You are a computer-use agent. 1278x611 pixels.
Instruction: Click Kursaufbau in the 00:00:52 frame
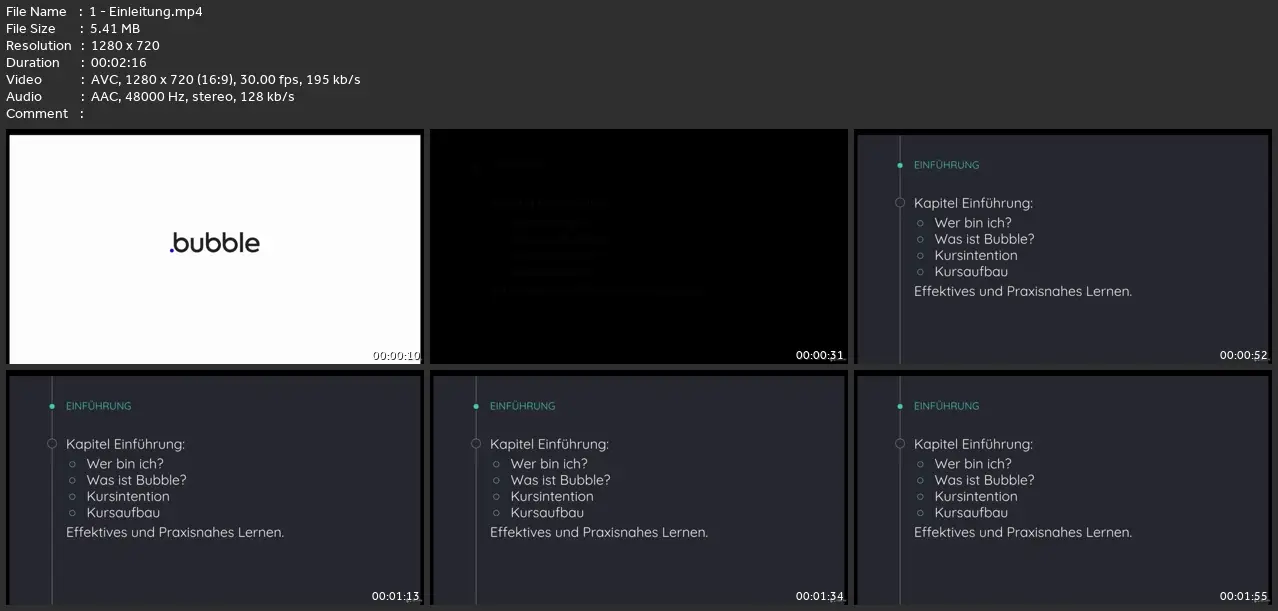pyautogui.click(x=971, y=272)
